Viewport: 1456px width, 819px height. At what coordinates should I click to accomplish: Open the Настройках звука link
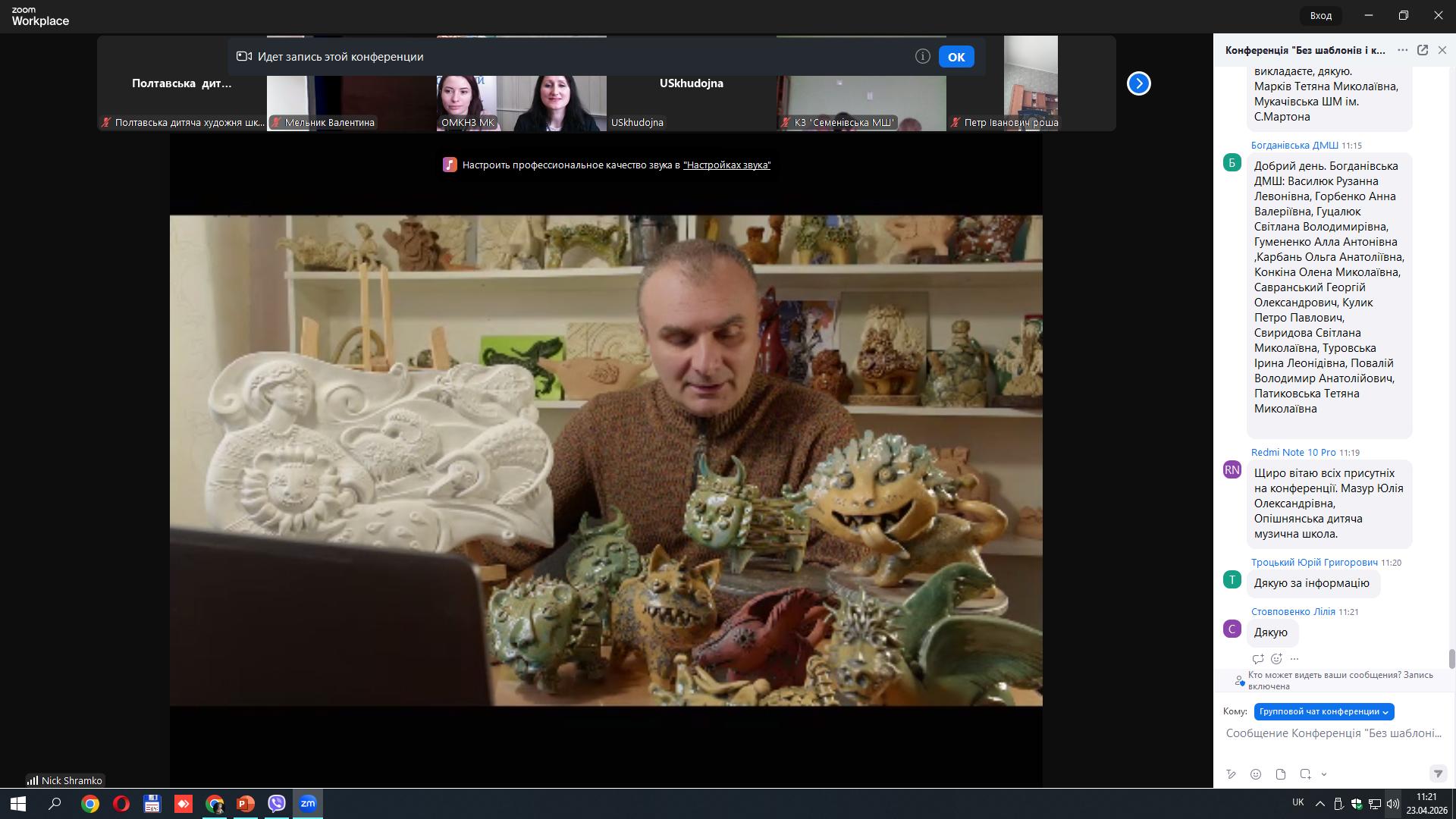(x=726, y=165)
